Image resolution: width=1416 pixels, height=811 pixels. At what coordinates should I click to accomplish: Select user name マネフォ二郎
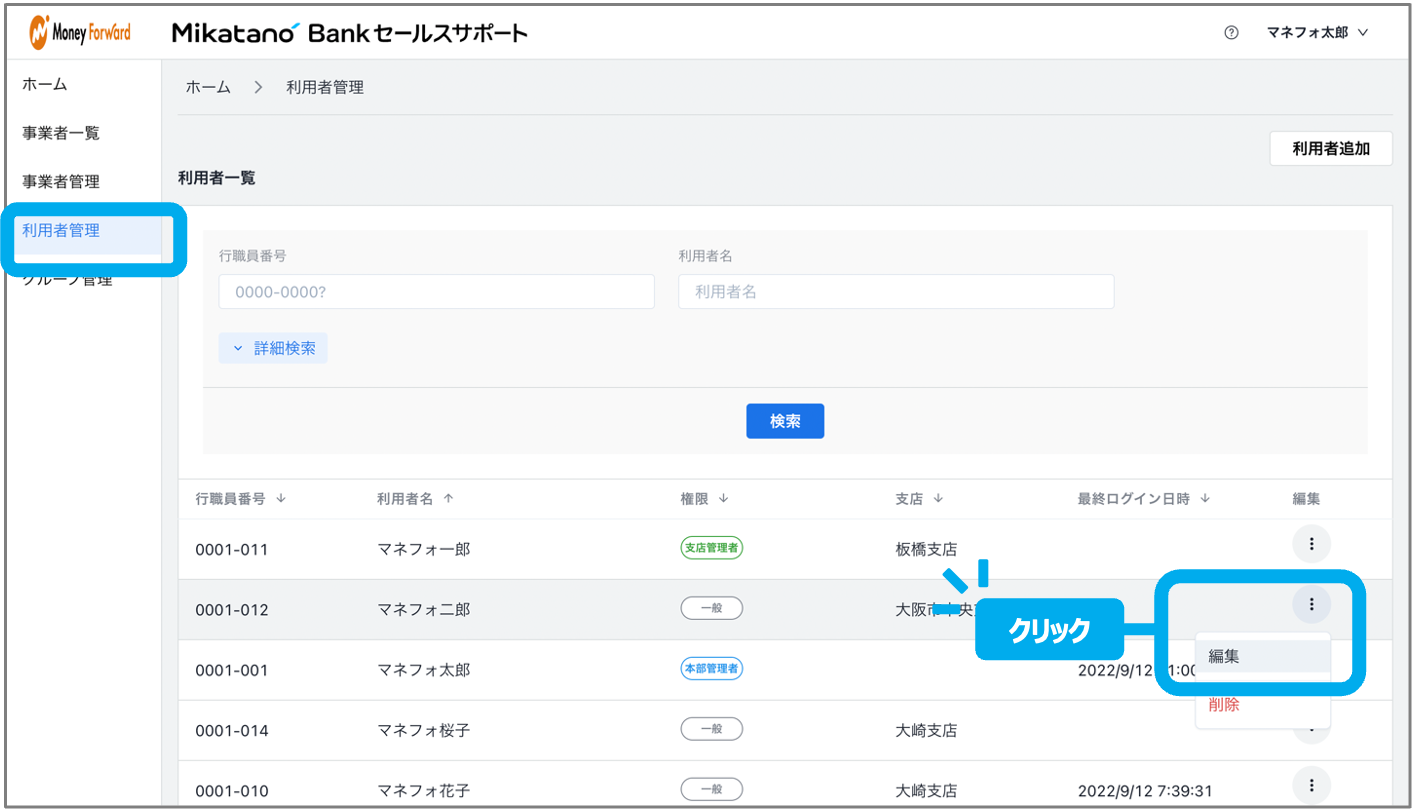pos(424,610)
